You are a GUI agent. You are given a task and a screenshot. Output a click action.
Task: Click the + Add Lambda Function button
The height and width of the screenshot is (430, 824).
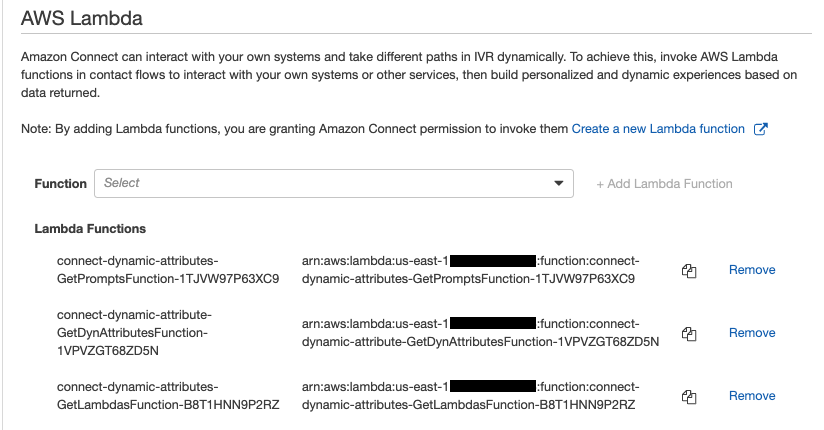pyautogui.click(x=664, y=184)
